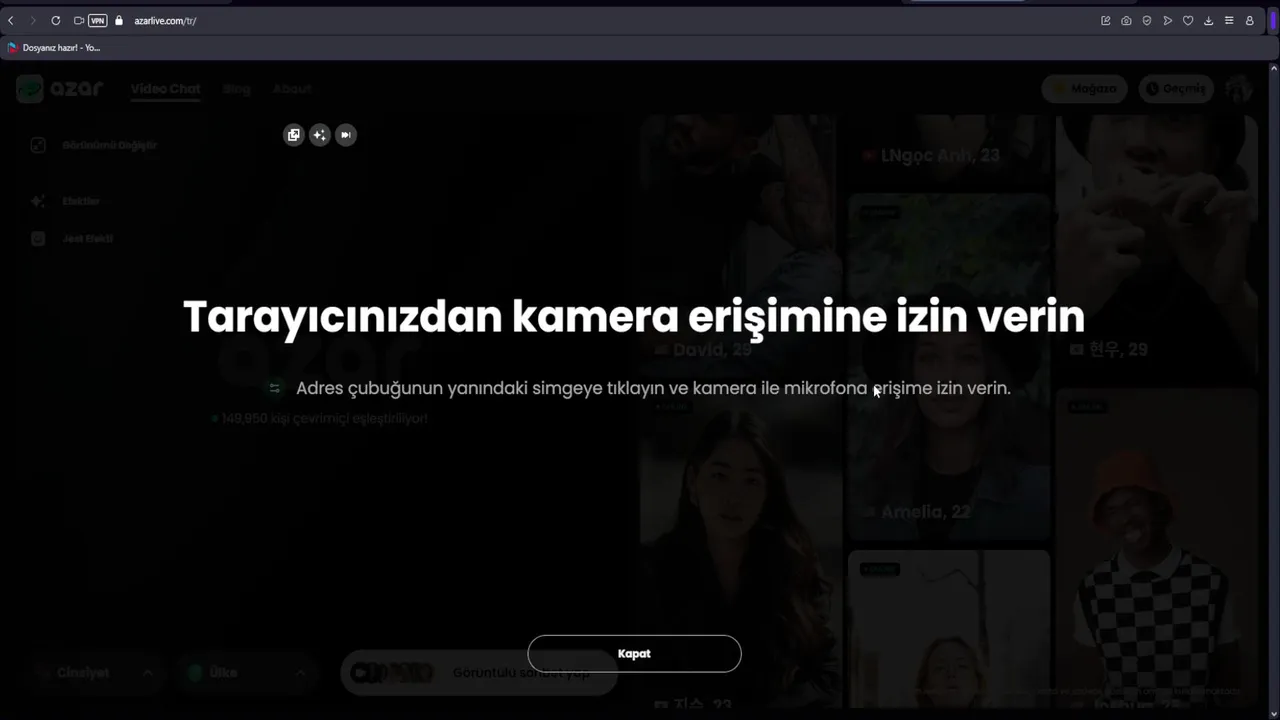
Task: Open the shield privacy protection icon
Action: [x=1147, y=20]
